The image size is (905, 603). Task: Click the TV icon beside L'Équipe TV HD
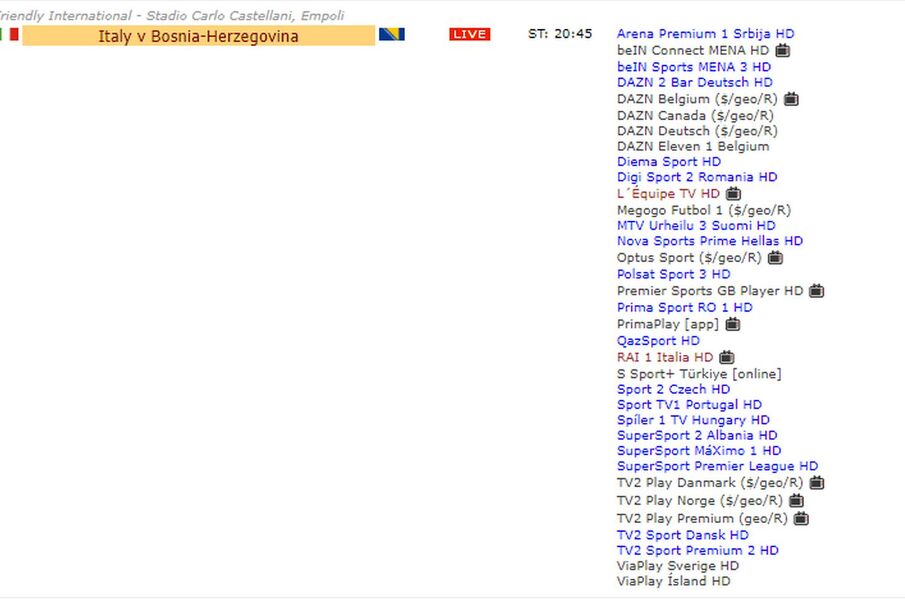(x=734, y=194)
